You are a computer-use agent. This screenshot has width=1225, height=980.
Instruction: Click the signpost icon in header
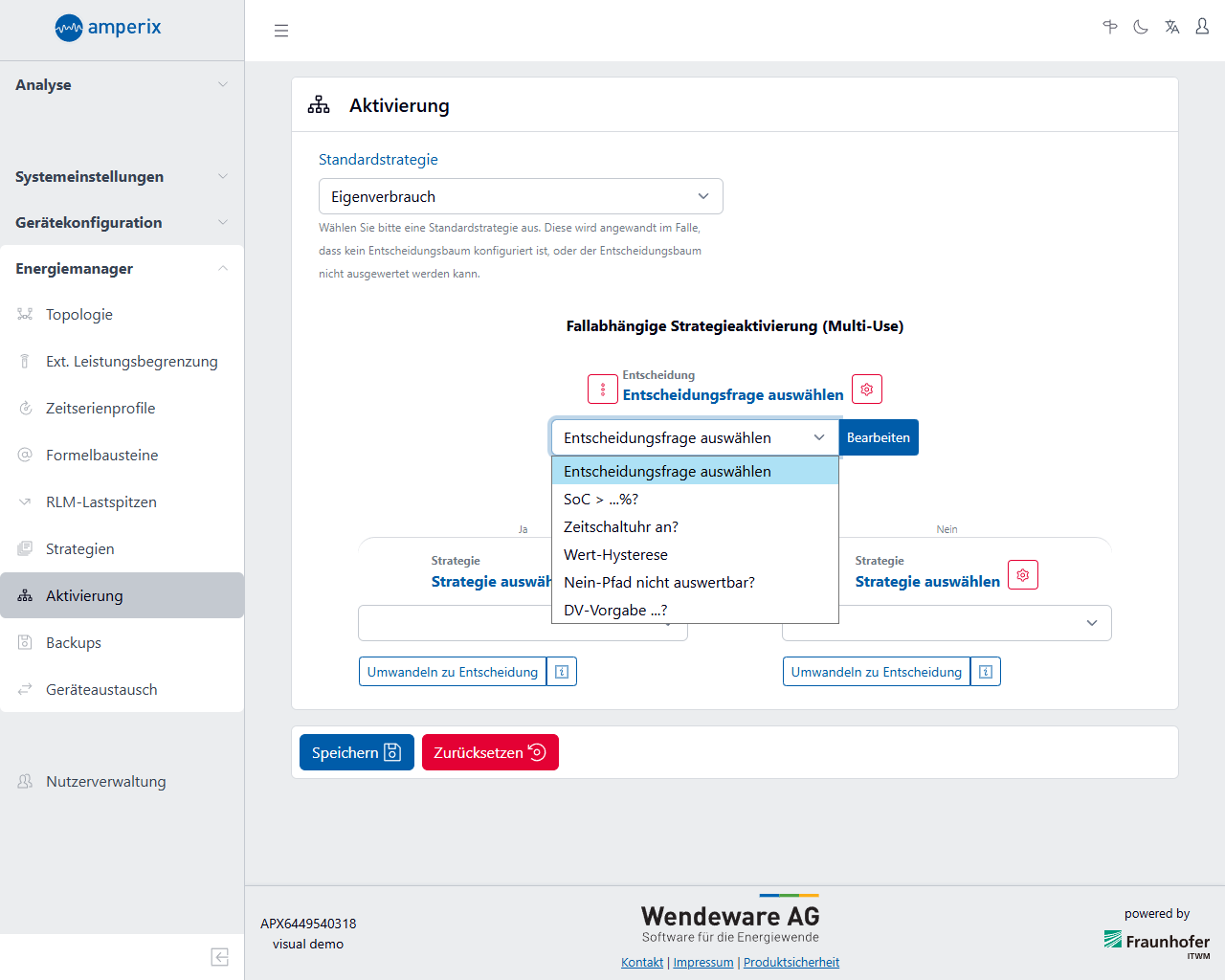click(x=1110, y=28)
